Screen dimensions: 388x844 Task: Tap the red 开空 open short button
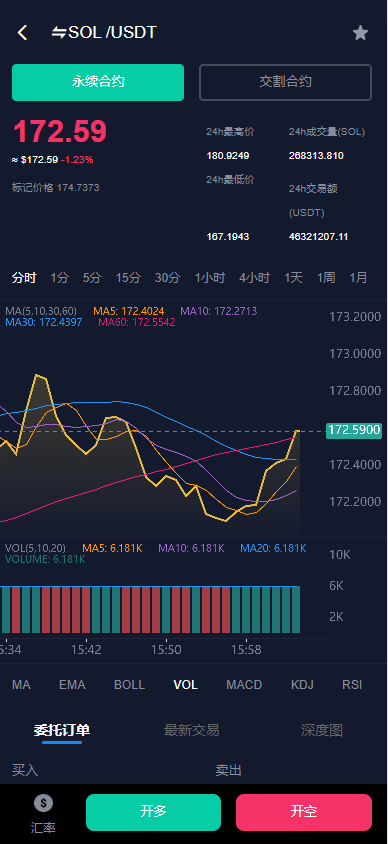[x=304, y=812]
